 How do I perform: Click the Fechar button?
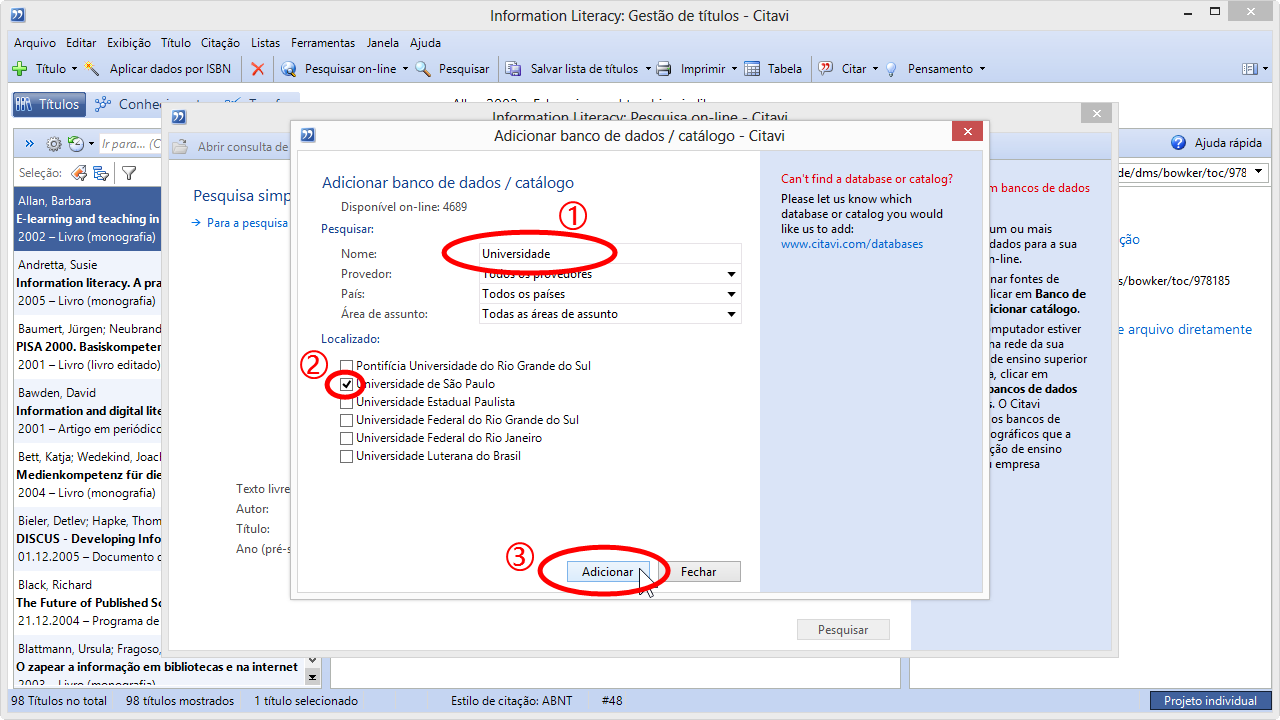(x=699, y=572)
